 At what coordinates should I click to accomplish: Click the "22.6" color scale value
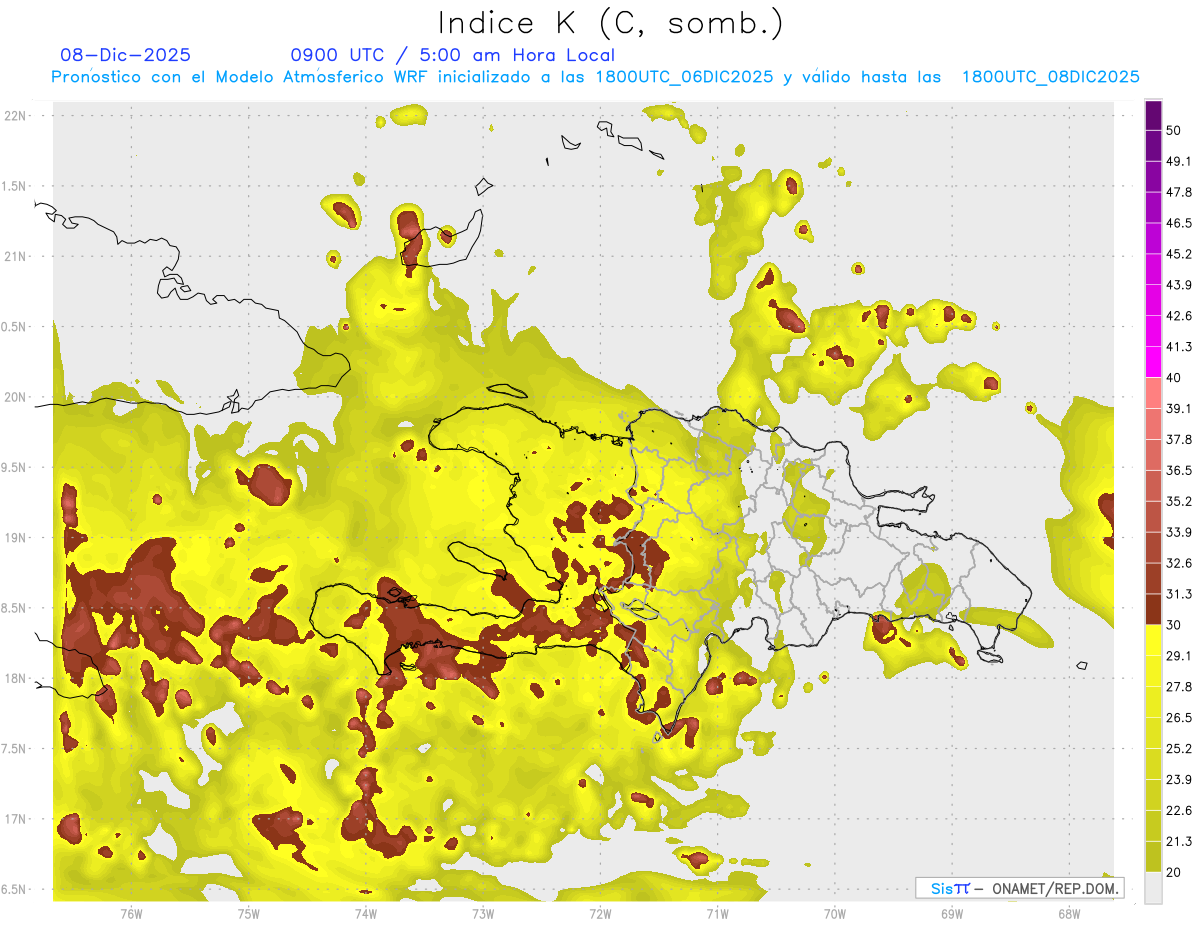1178,811
